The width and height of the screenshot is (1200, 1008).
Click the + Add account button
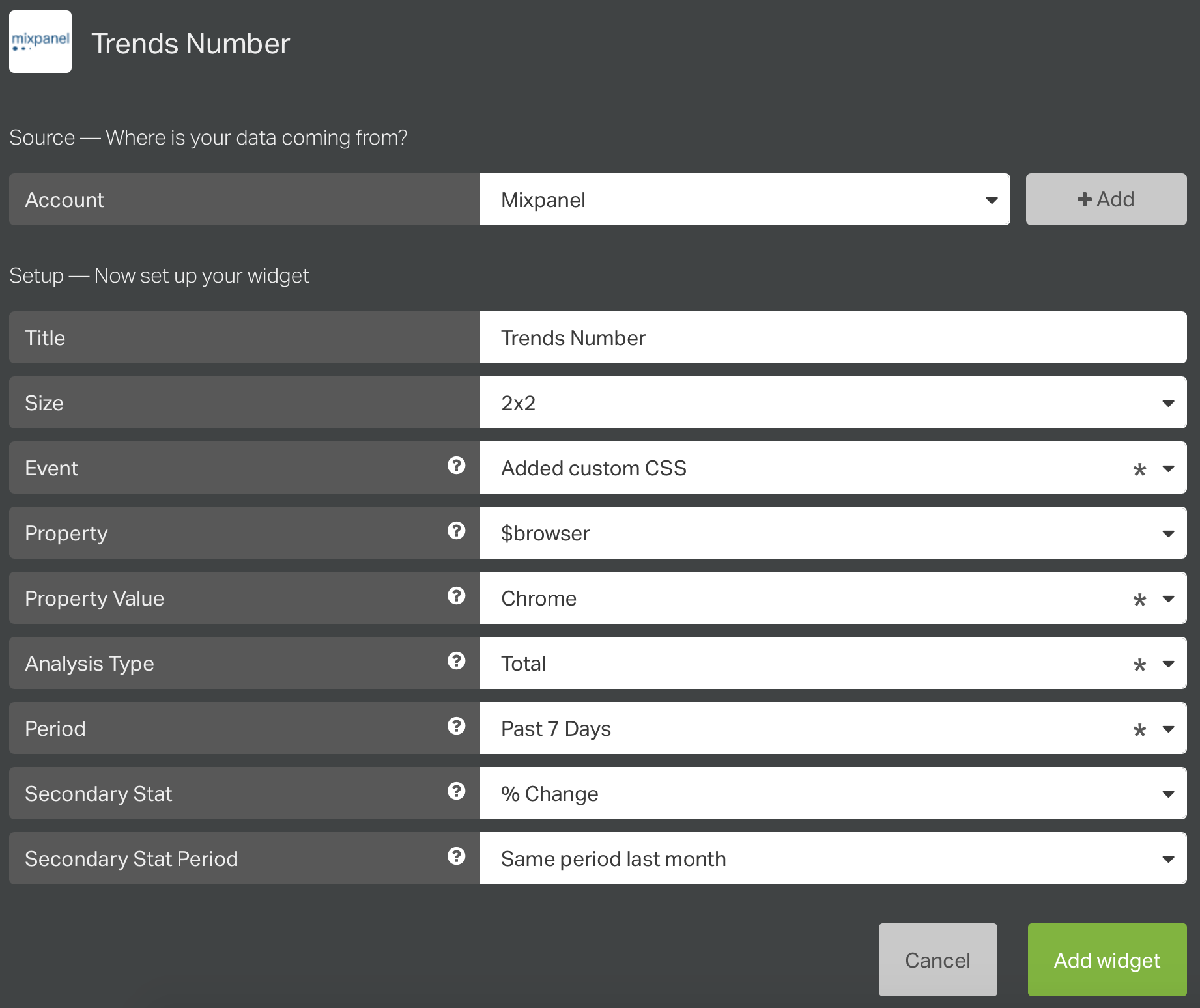point(1106,199)
